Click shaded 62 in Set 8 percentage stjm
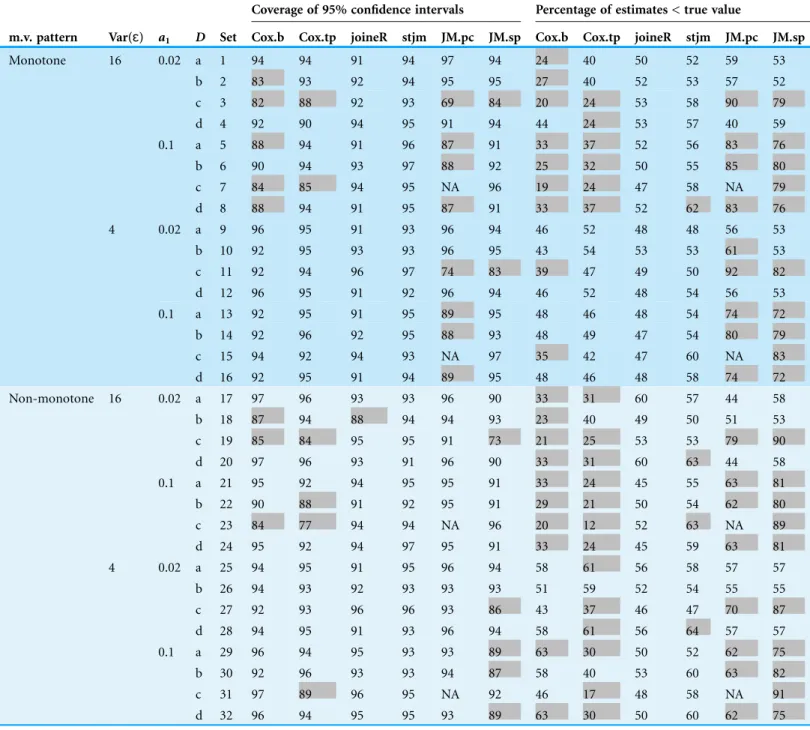Viewport: 810px width, 730px height. 698,205
